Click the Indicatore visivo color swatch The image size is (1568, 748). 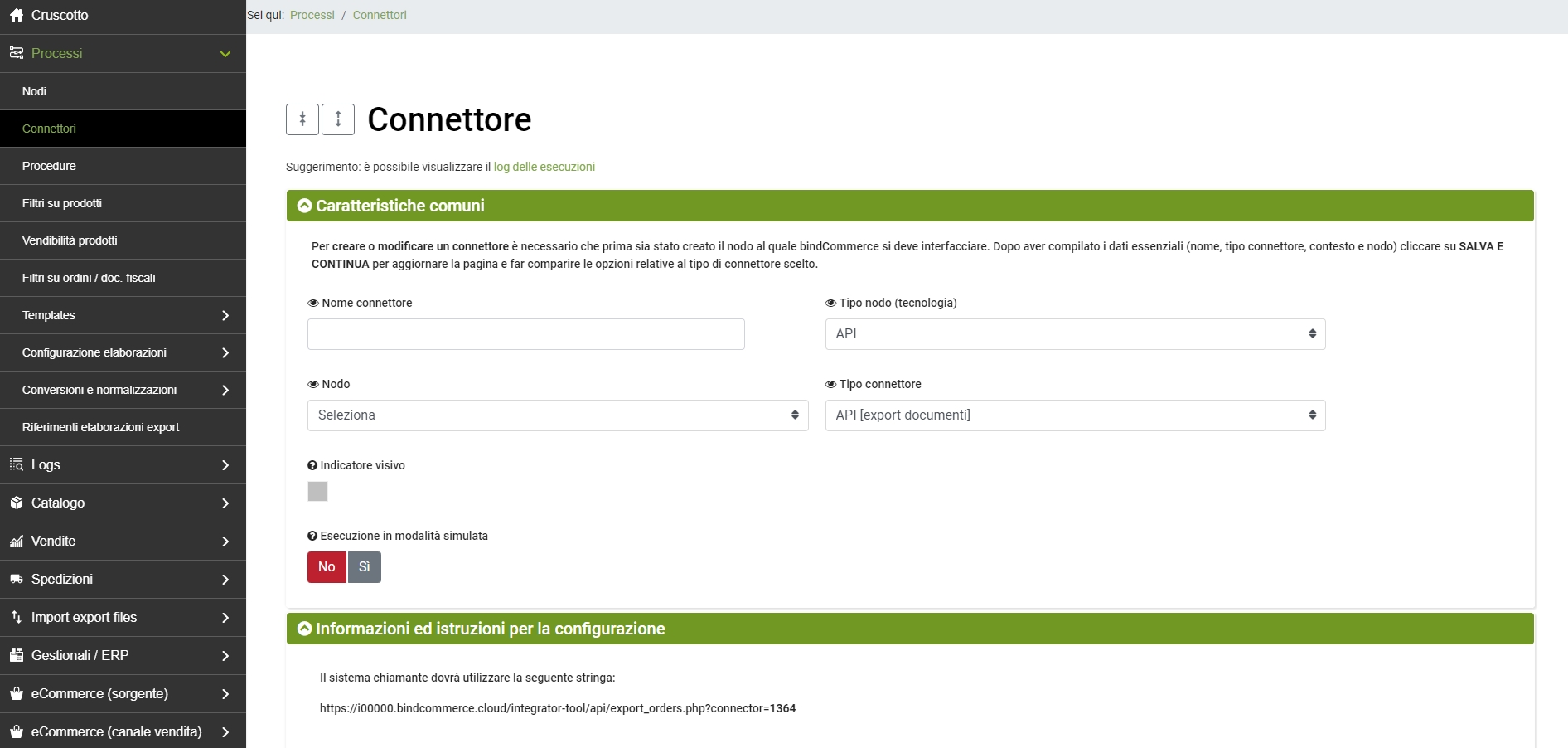317,492
